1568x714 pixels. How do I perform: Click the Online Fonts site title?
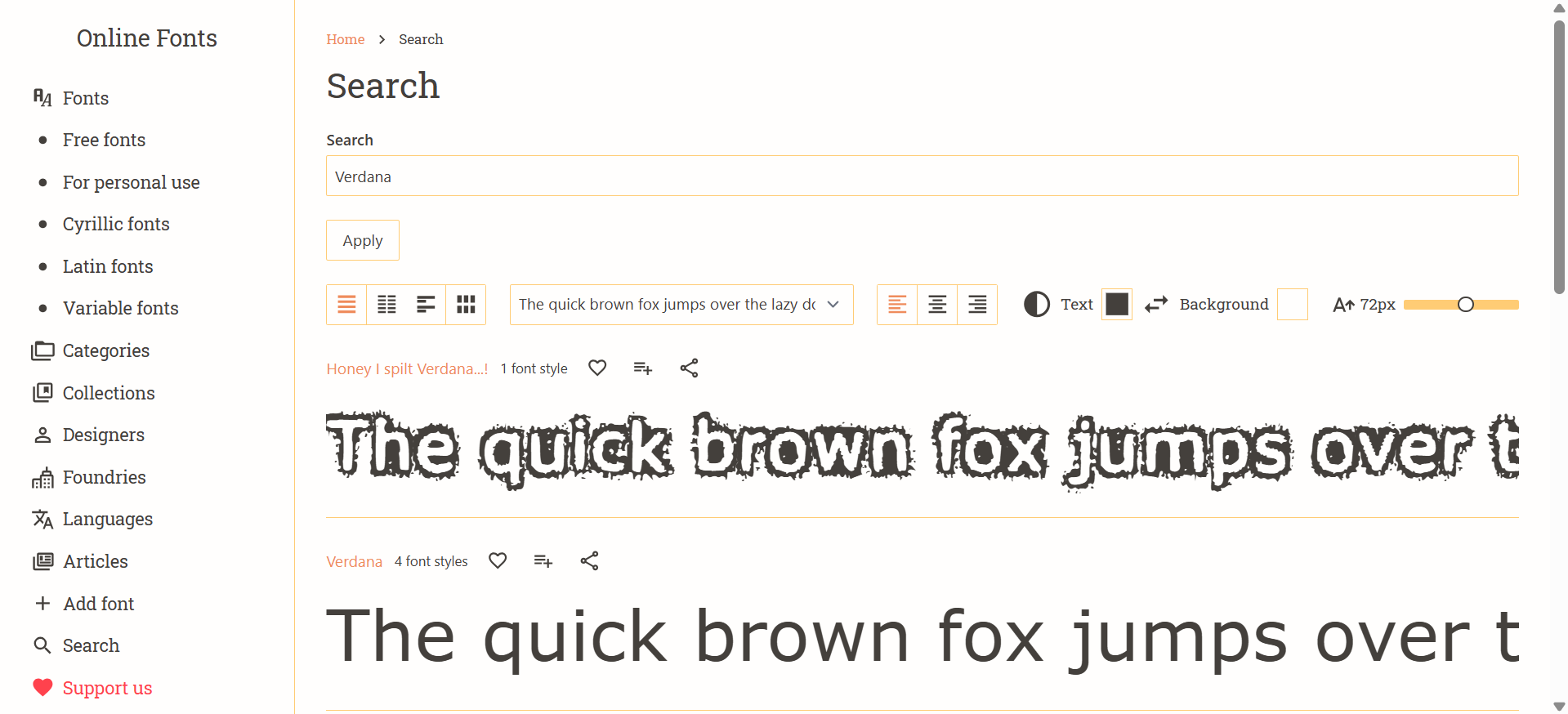147,38
